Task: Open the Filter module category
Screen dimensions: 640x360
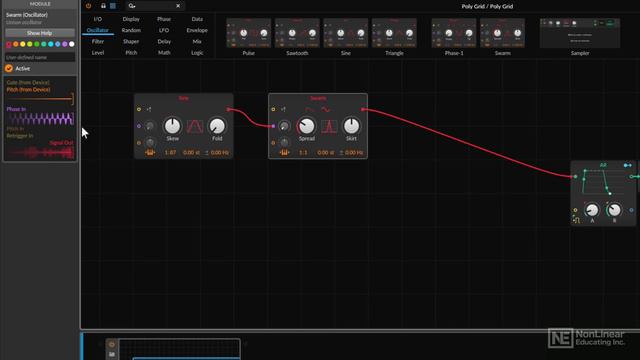Action: tap(98, 41)
